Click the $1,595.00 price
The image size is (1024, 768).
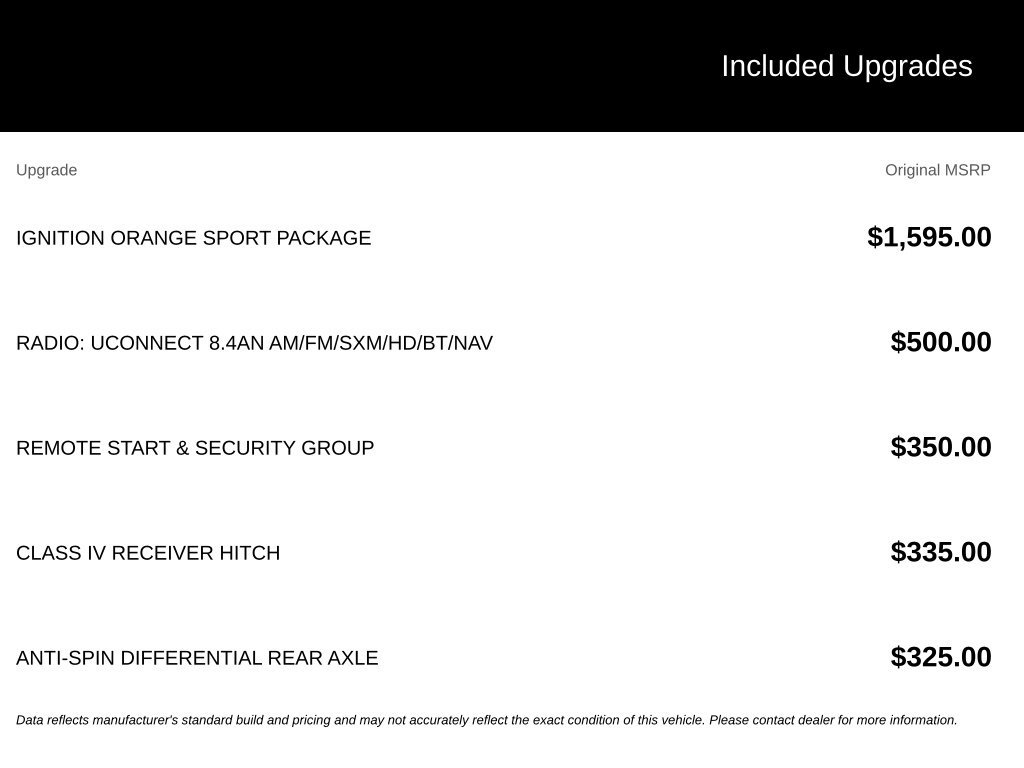coord(929,237)
